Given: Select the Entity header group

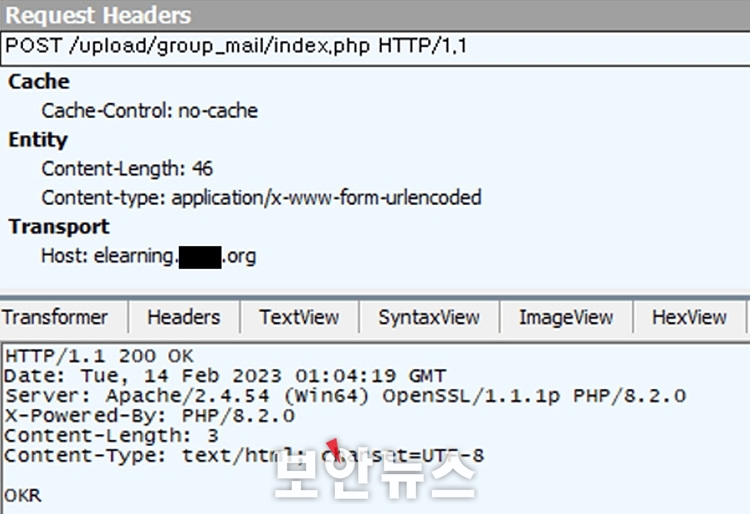Looking at the screenshot, I should tap(38, 140).
